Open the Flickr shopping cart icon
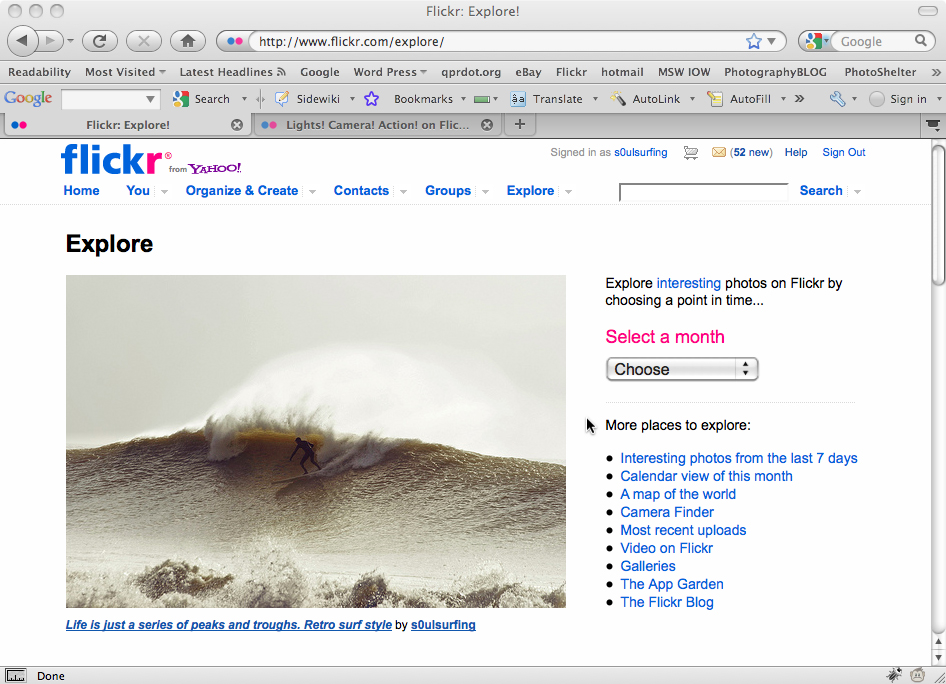Image resolution: width=946 pixels, height=684 pixels. pos(691,153)
